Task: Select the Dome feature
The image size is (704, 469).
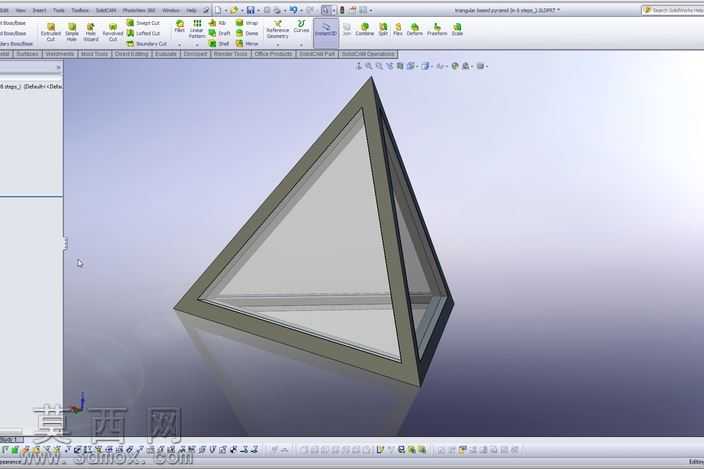Action: coord(247,33)
